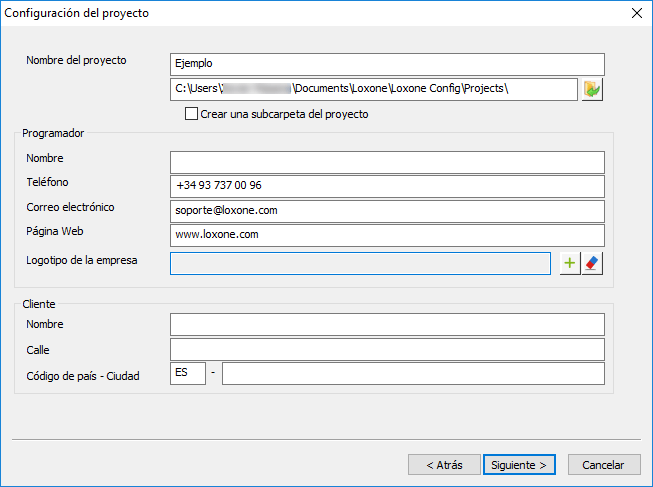This screenshot has width=653, height=487.
Task: Click the project path field
Action: tap(373, 90)
